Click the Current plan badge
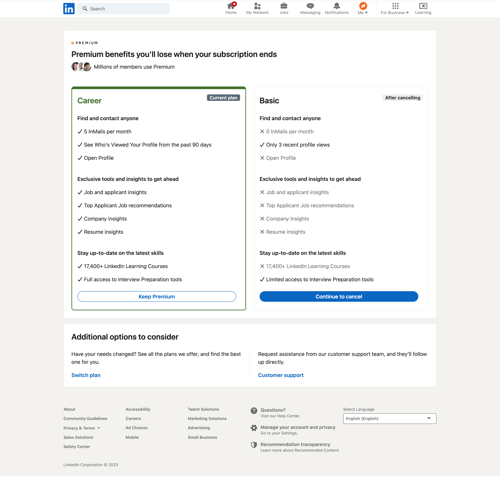This screenshot has height=482, width=500. (223, 98)
